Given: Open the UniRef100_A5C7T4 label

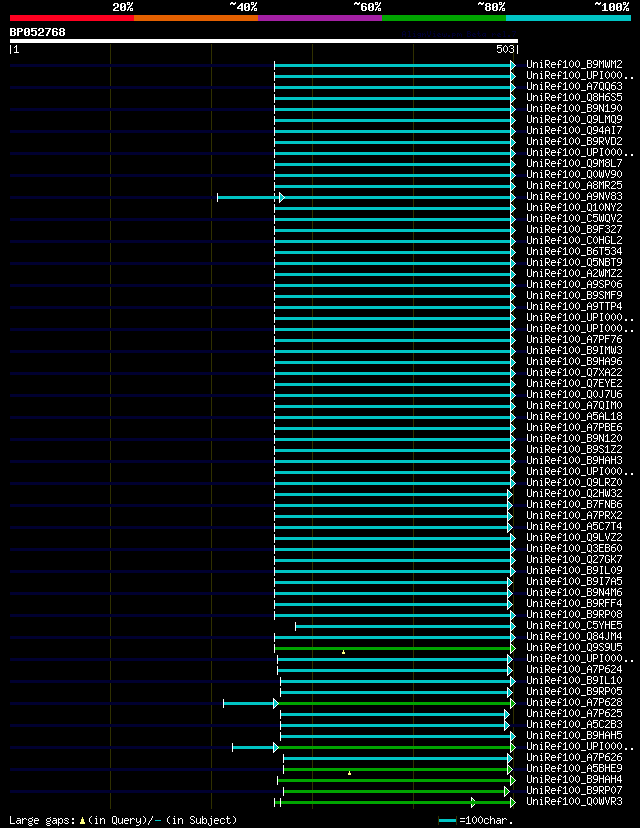Looking at the screenshot, I should tap(574, 526).
